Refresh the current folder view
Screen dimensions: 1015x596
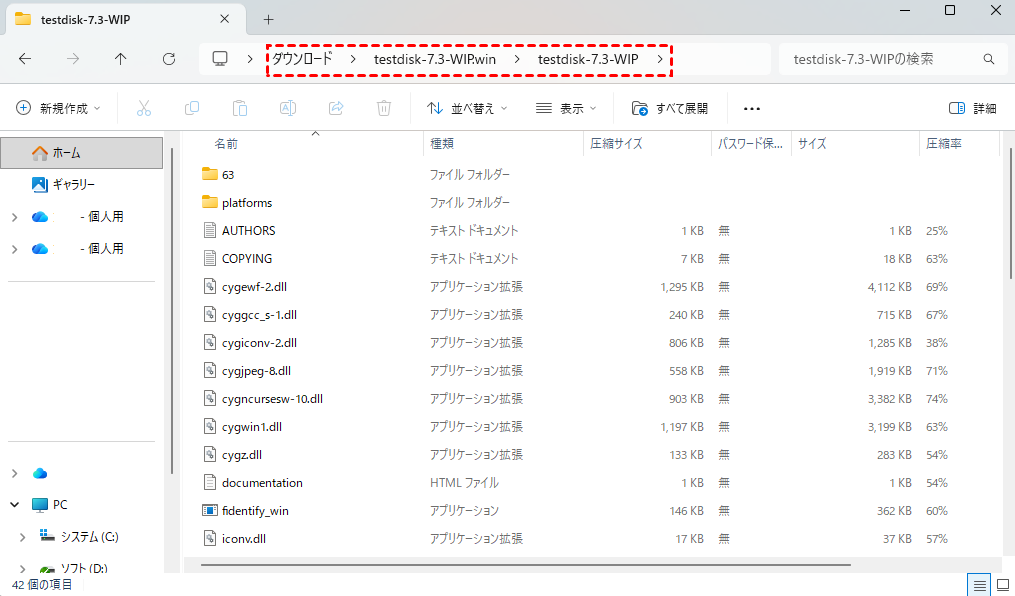(169, 59)
